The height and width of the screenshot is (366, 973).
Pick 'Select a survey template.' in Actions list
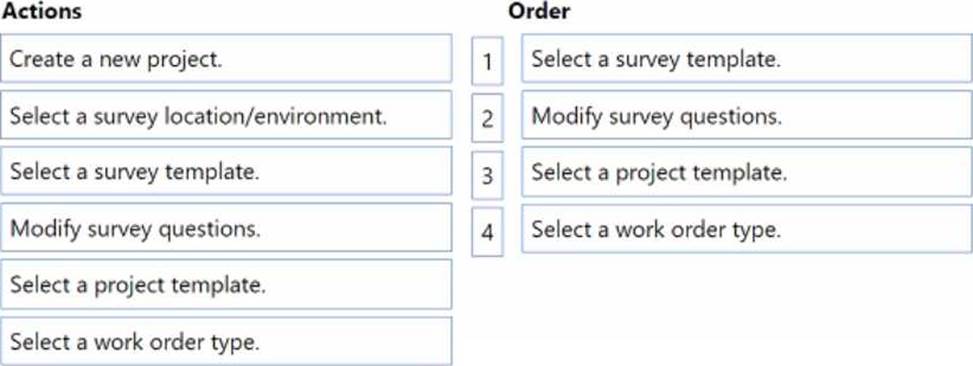[x=226, y=172]
